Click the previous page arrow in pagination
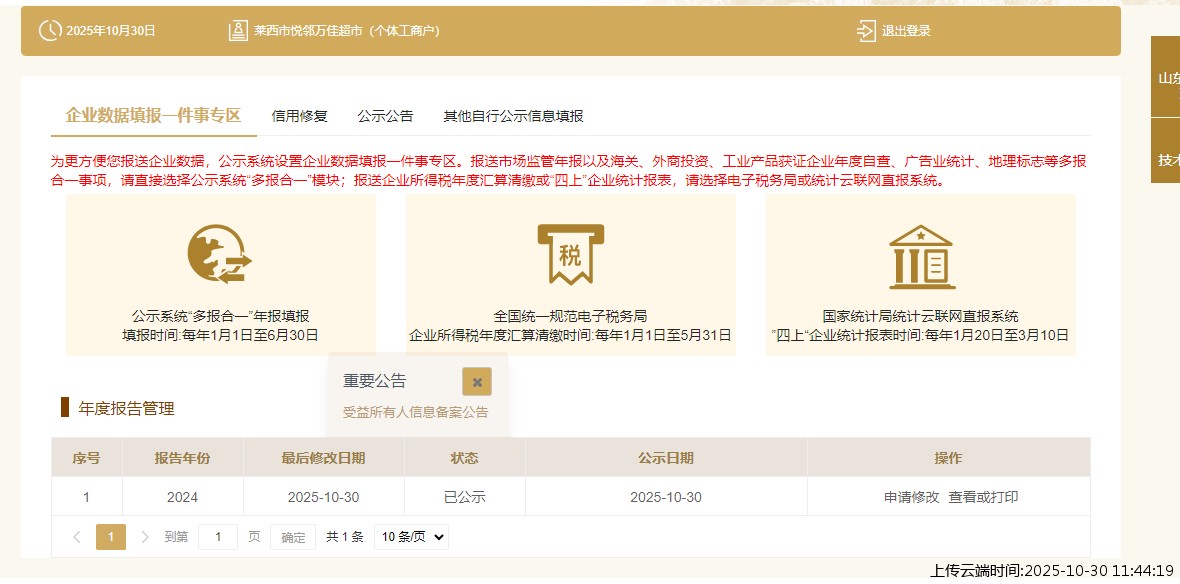This screenshot has width=1180, height=584. (x=78, y=537)
